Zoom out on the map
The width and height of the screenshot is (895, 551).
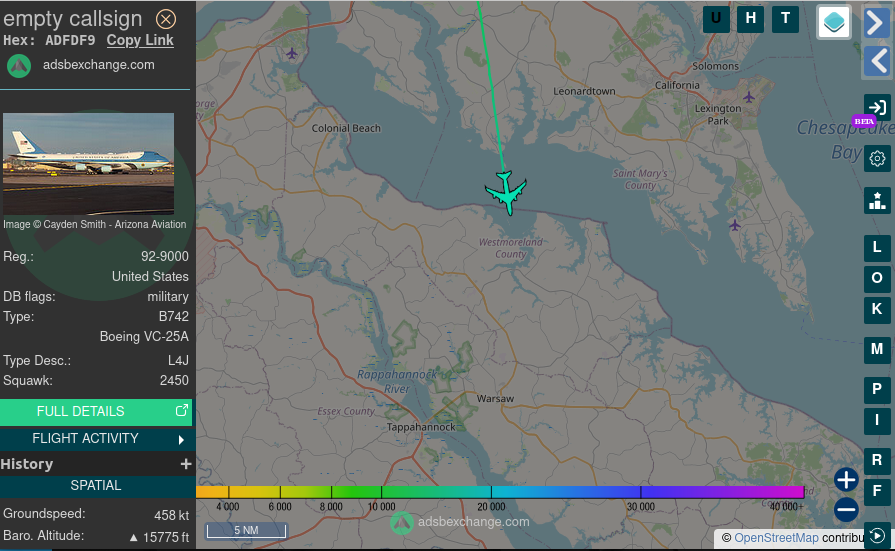pyautogui.click(x=846, y=510)
